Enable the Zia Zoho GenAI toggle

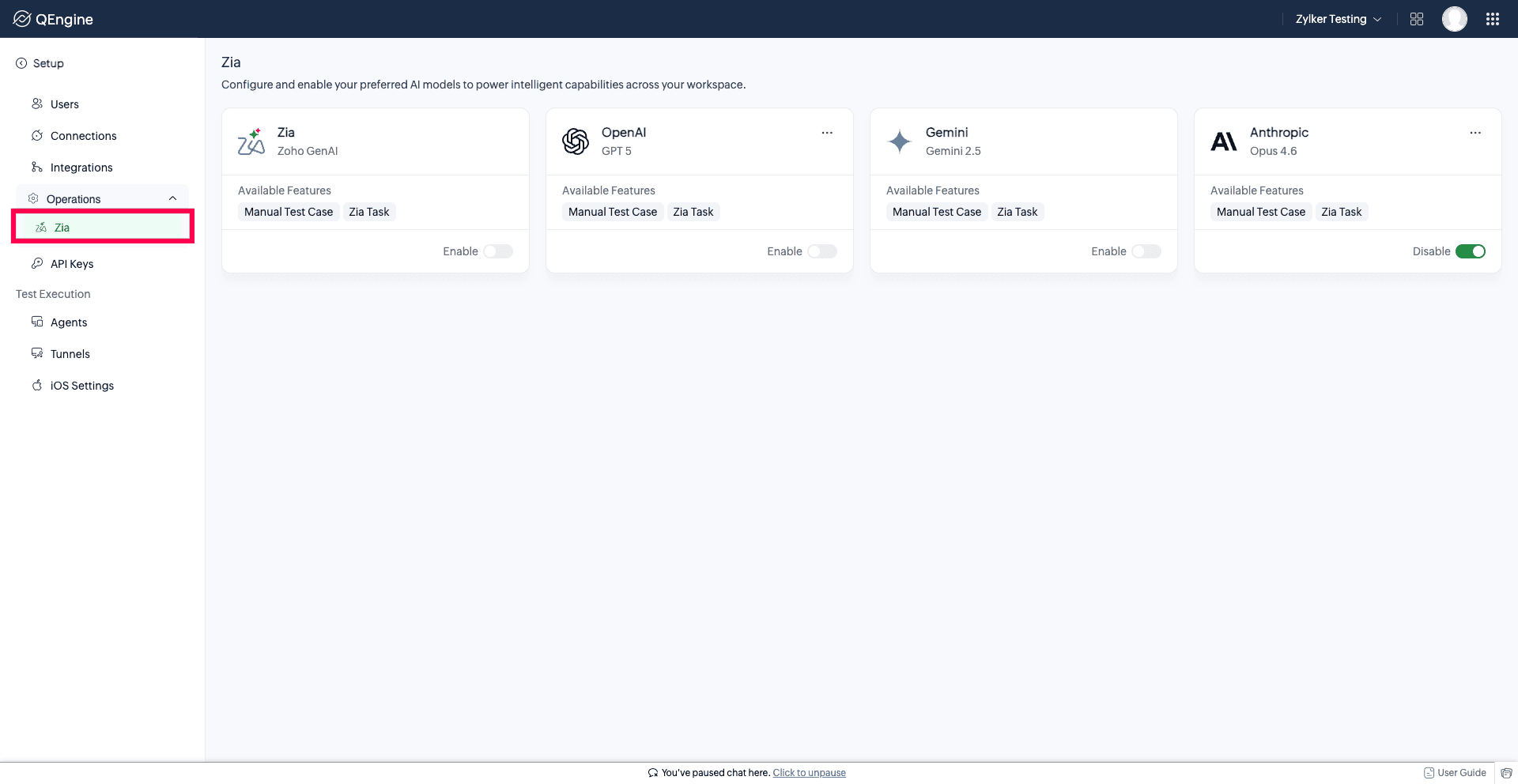click(x=498, y=251)
